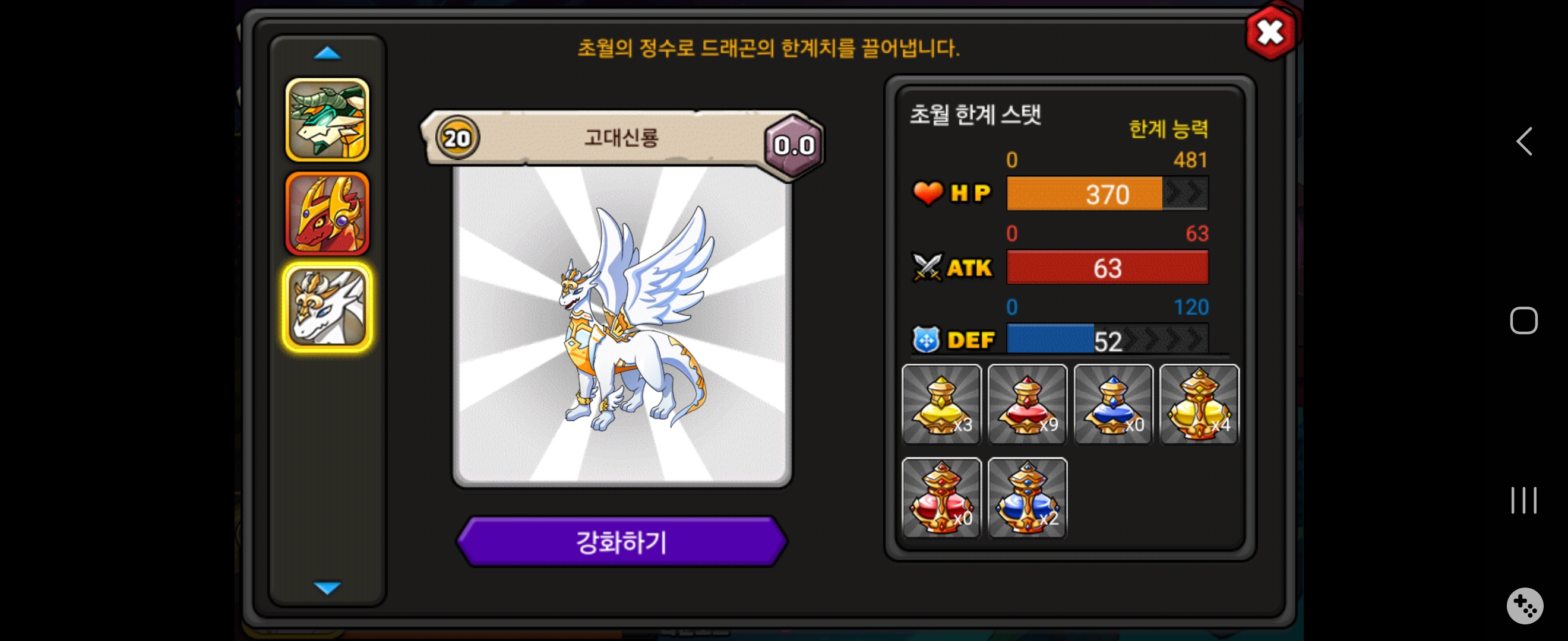Click the orange HP progress bar
The height and width of the screenshot is (641, 1568).
1107,194
